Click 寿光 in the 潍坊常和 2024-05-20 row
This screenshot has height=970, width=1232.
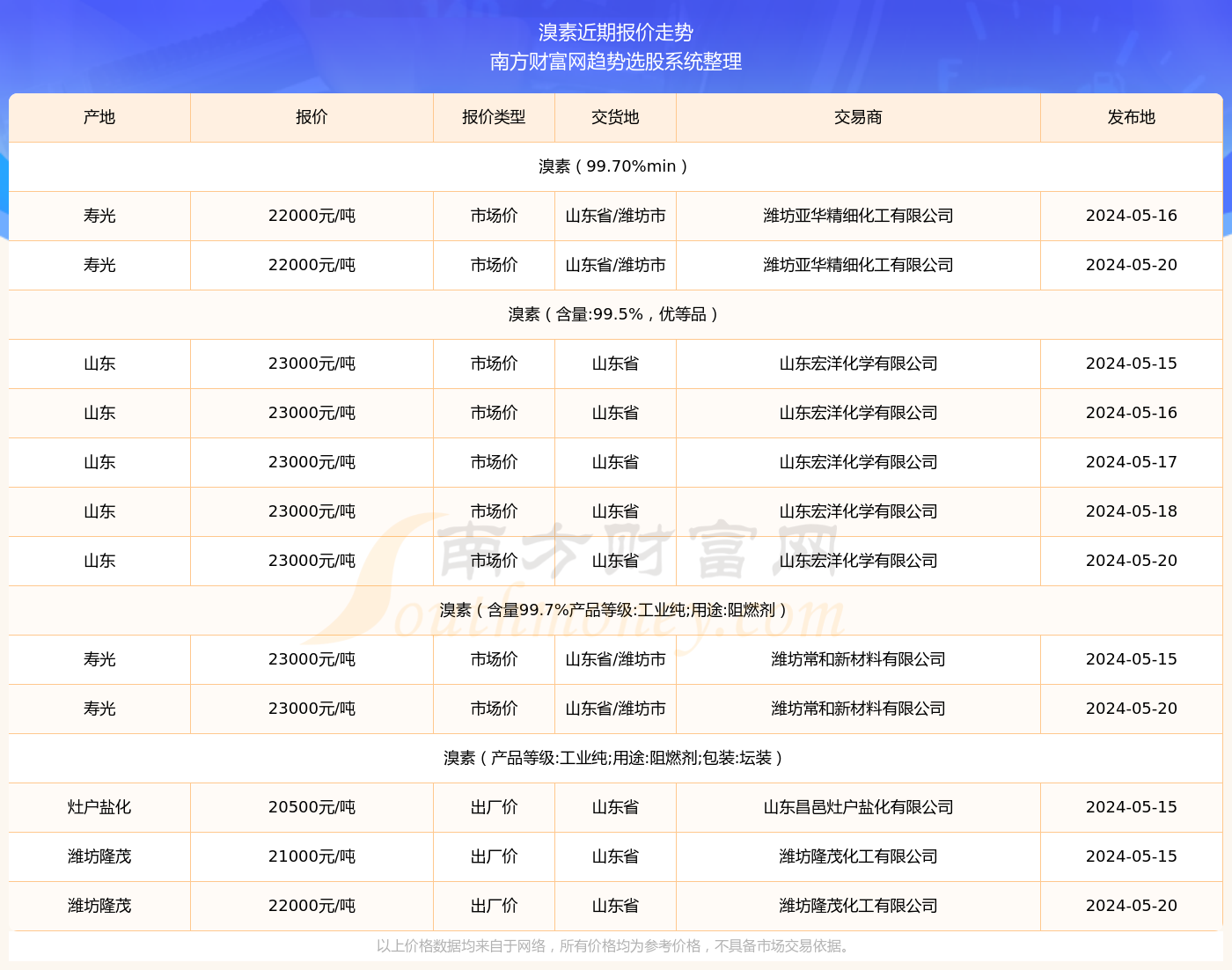[99, 709]
